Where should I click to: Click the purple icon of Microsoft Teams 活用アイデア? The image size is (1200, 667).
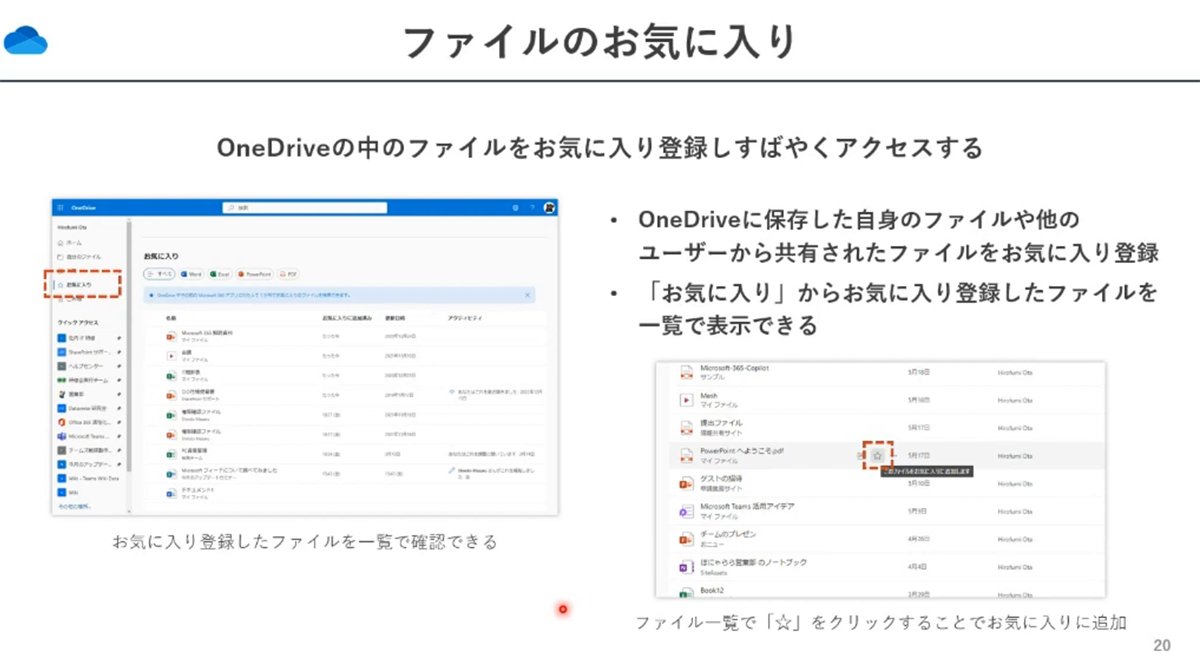686,511
